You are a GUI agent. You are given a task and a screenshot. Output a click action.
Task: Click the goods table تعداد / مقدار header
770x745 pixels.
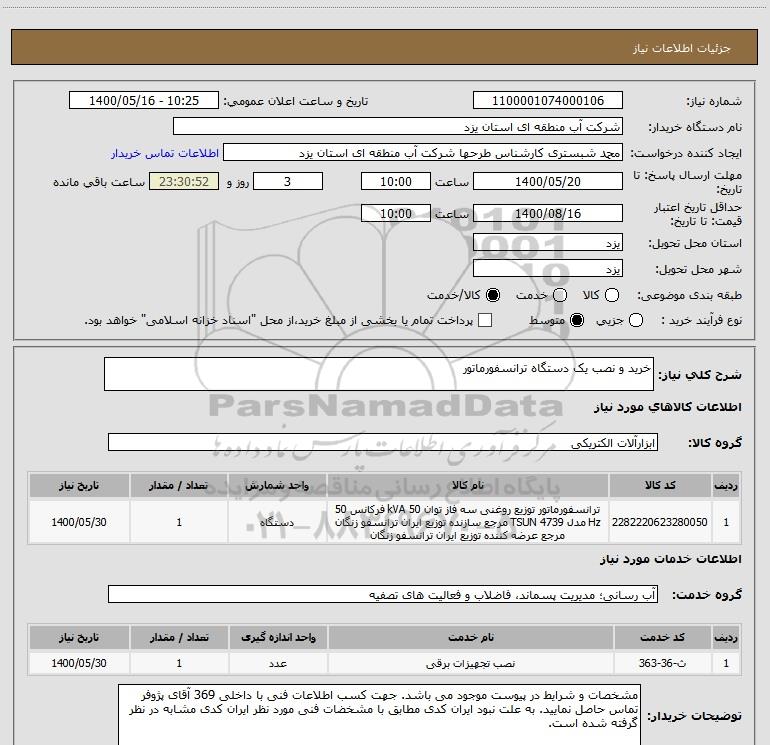[x=179, y=485]
